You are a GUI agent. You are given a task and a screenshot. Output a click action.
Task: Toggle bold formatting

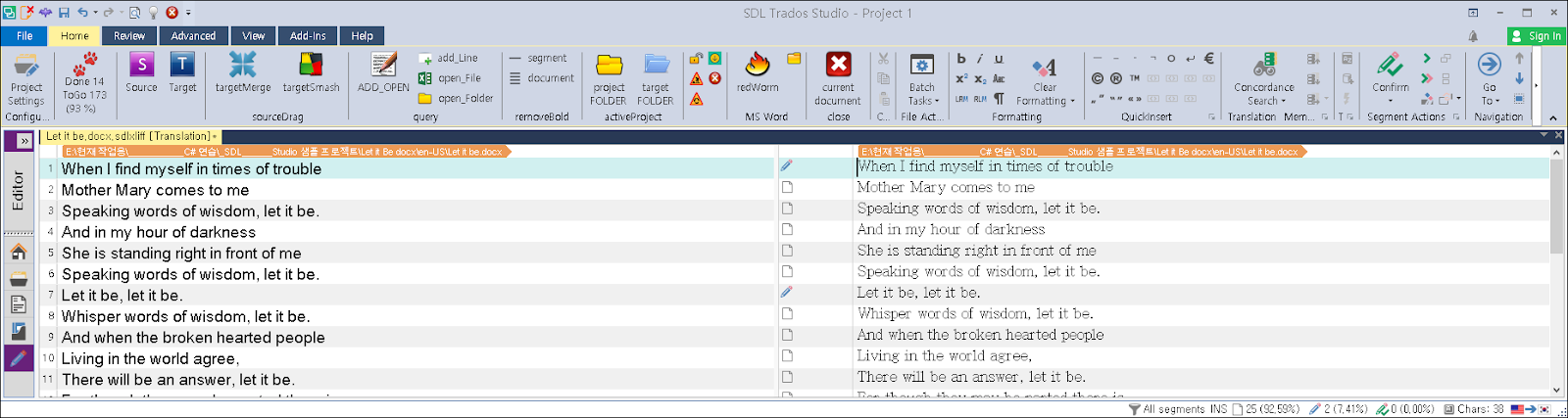[x=961, y=59]
